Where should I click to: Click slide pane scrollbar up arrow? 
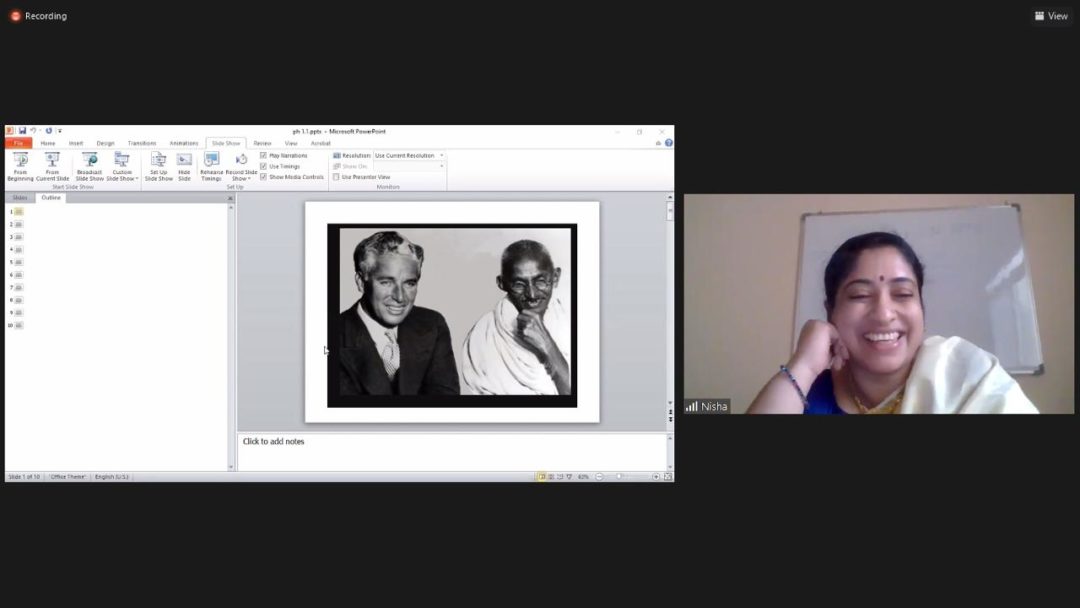(670, 198)
